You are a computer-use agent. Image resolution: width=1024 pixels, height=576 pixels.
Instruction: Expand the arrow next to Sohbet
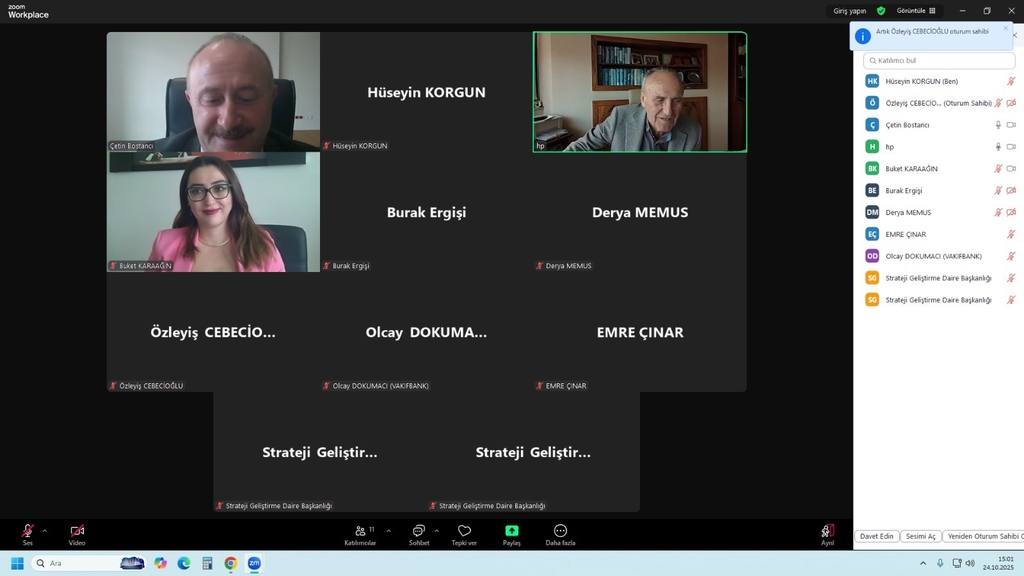(x=436, y=530)
